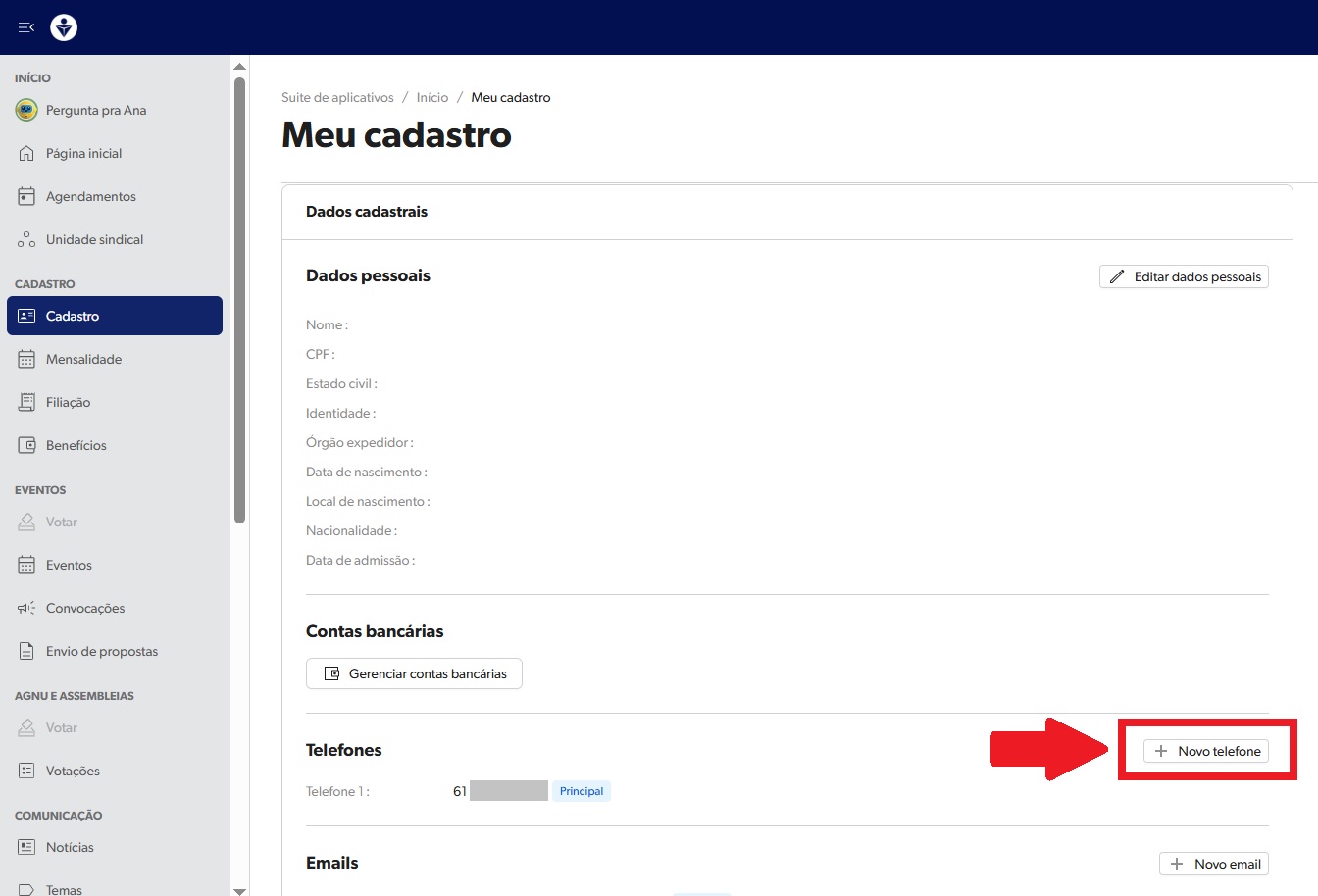Collapse the sidebar with the hamburger icon
The width and height of the screenshot is (1318, 896).
pyautogui.click(x=26, y=27)
